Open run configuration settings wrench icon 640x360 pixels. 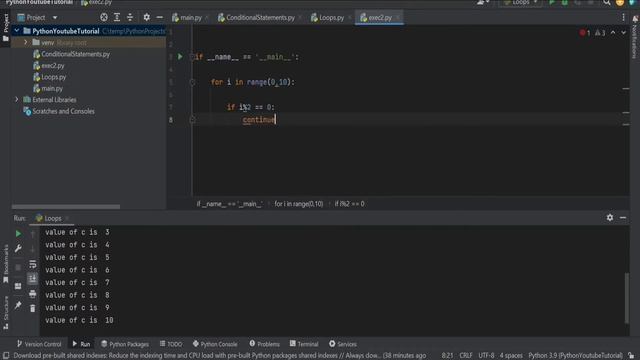[18, 248]
